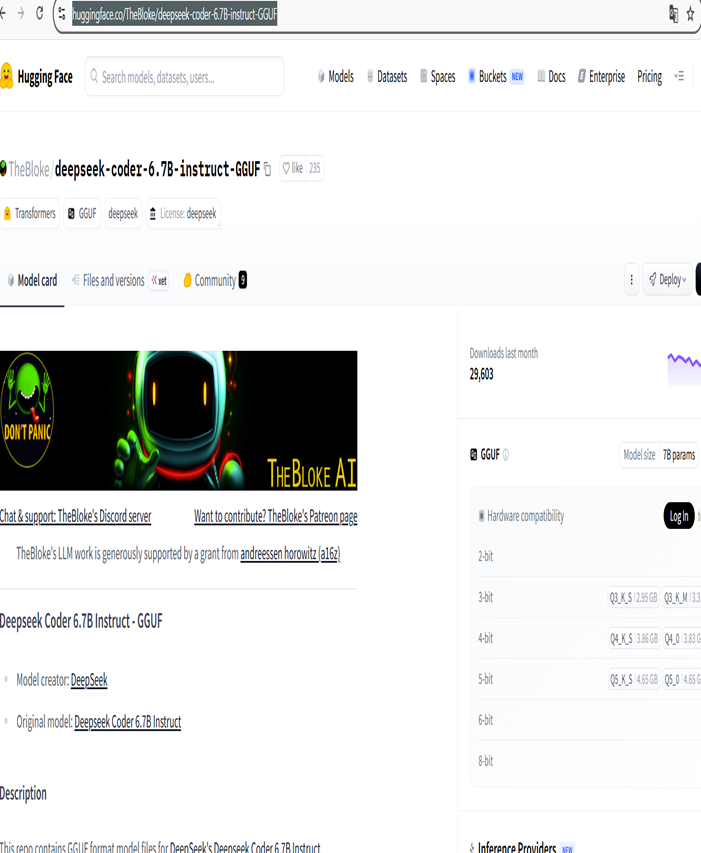Click the browser forward arrow
The height and width of the screenshot is (853, 701).
click(21, 14)
